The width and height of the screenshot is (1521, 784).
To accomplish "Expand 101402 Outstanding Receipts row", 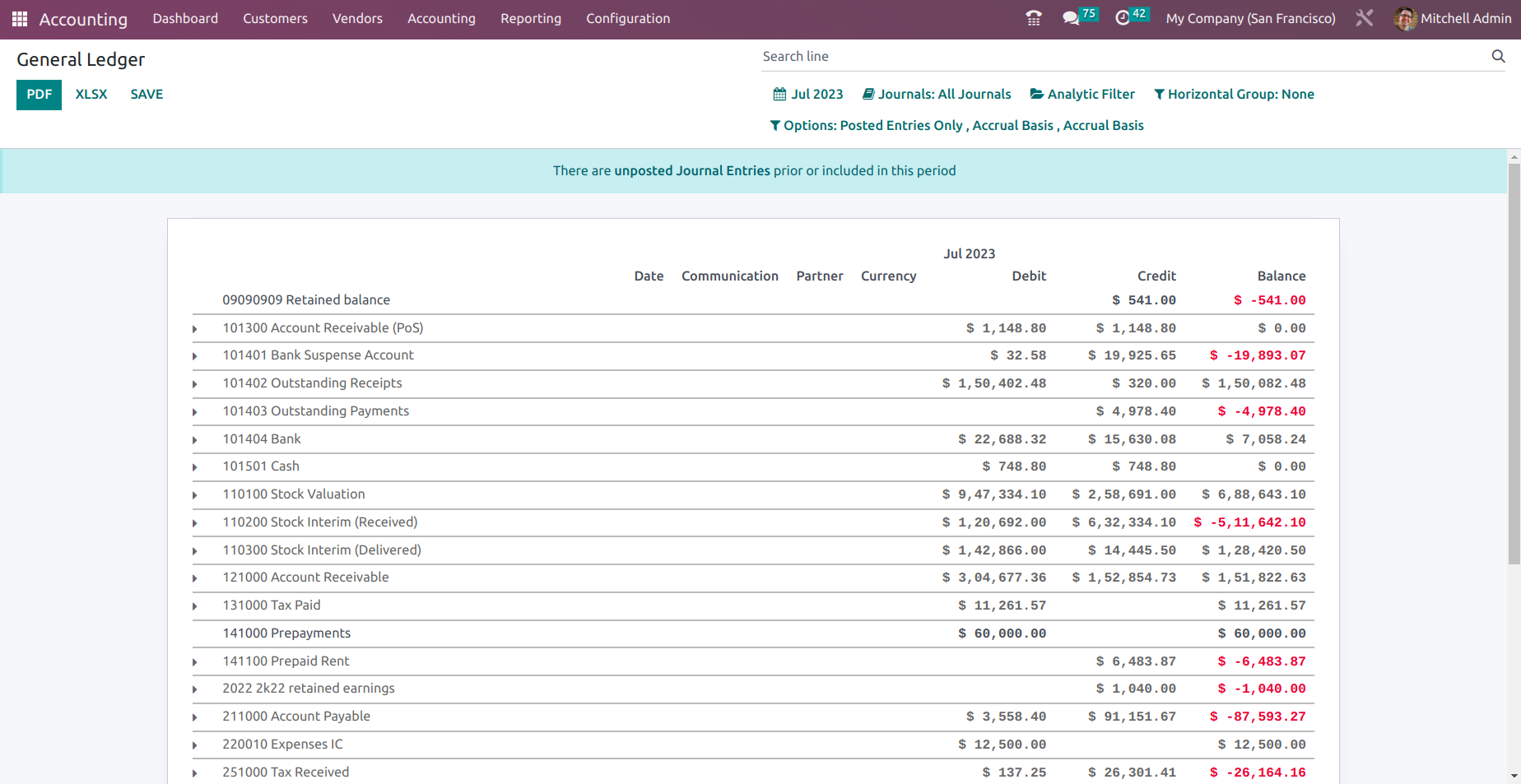I will (x=195, y=384).
